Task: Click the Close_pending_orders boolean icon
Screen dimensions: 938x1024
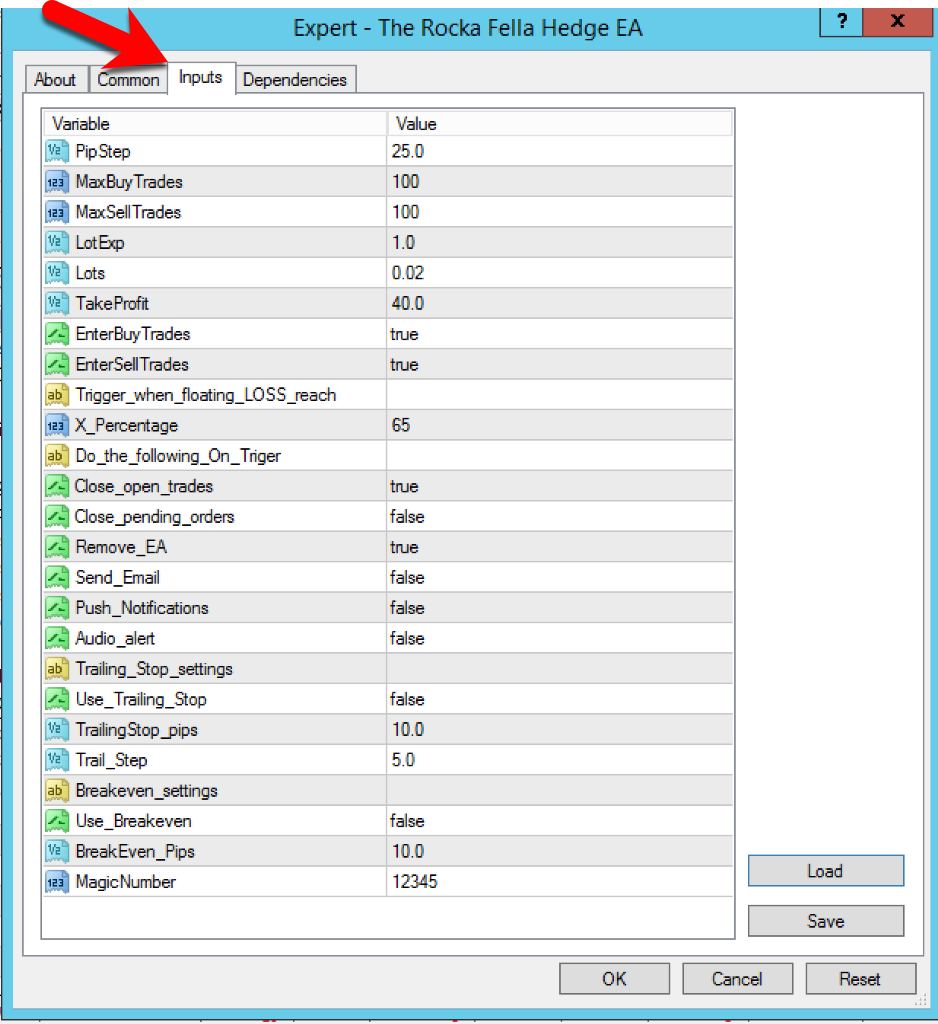Action: [x=57, y=517]
